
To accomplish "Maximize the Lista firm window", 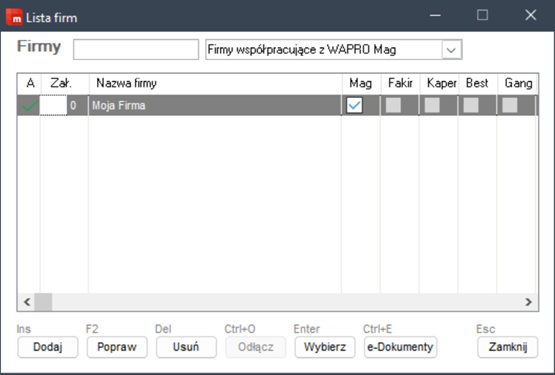I will (482, 15).
